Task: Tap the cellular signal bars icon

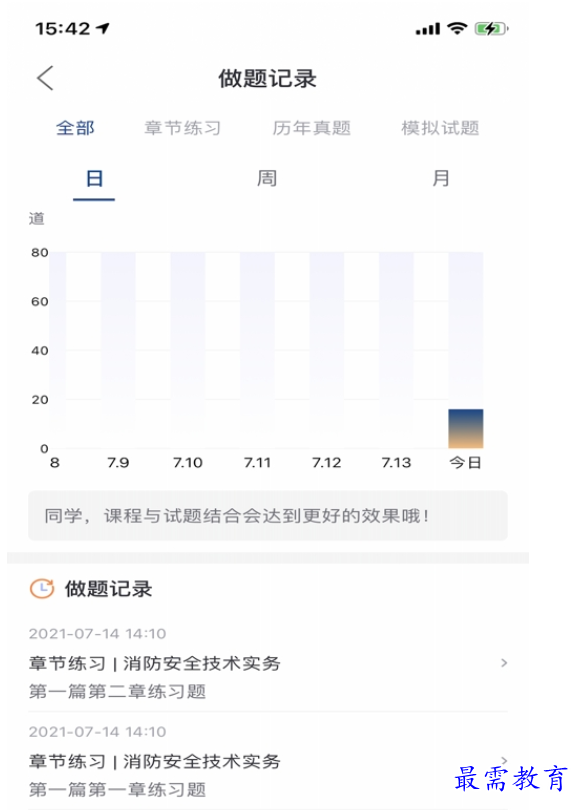Action: (x=428, y=29)
